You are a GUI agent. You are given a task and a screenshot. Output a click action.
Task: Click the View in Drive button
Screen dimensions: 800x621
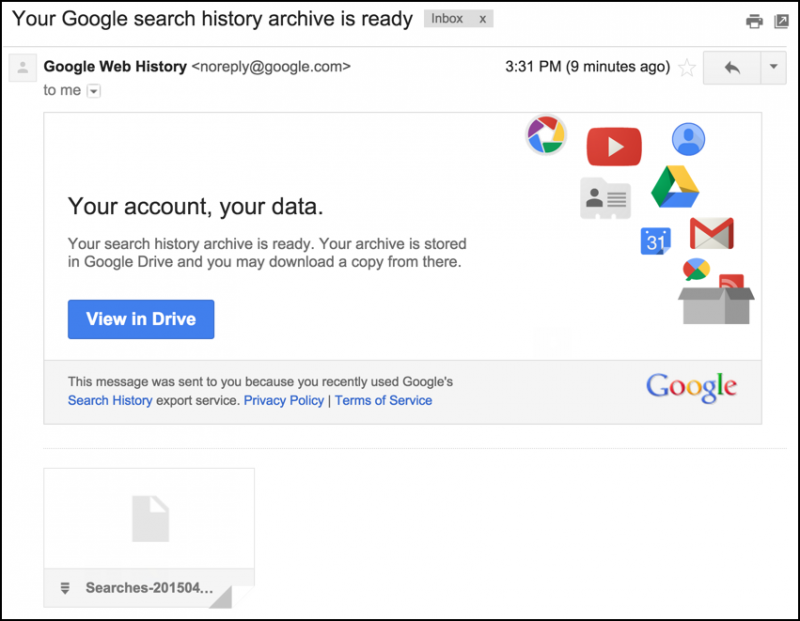click(x=140, y=319)
